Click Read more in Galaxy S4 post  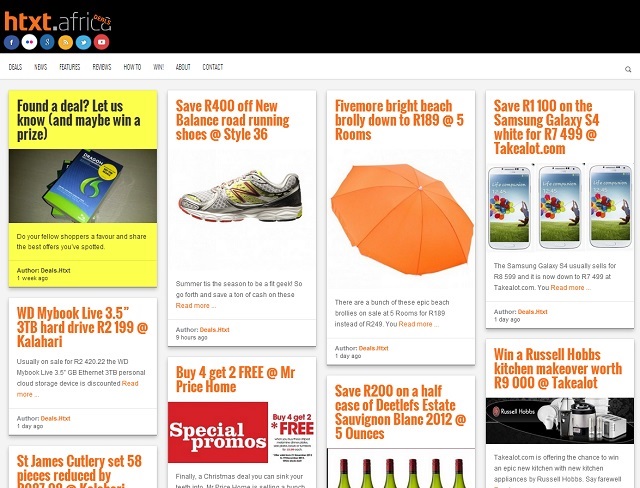(571, 287)
